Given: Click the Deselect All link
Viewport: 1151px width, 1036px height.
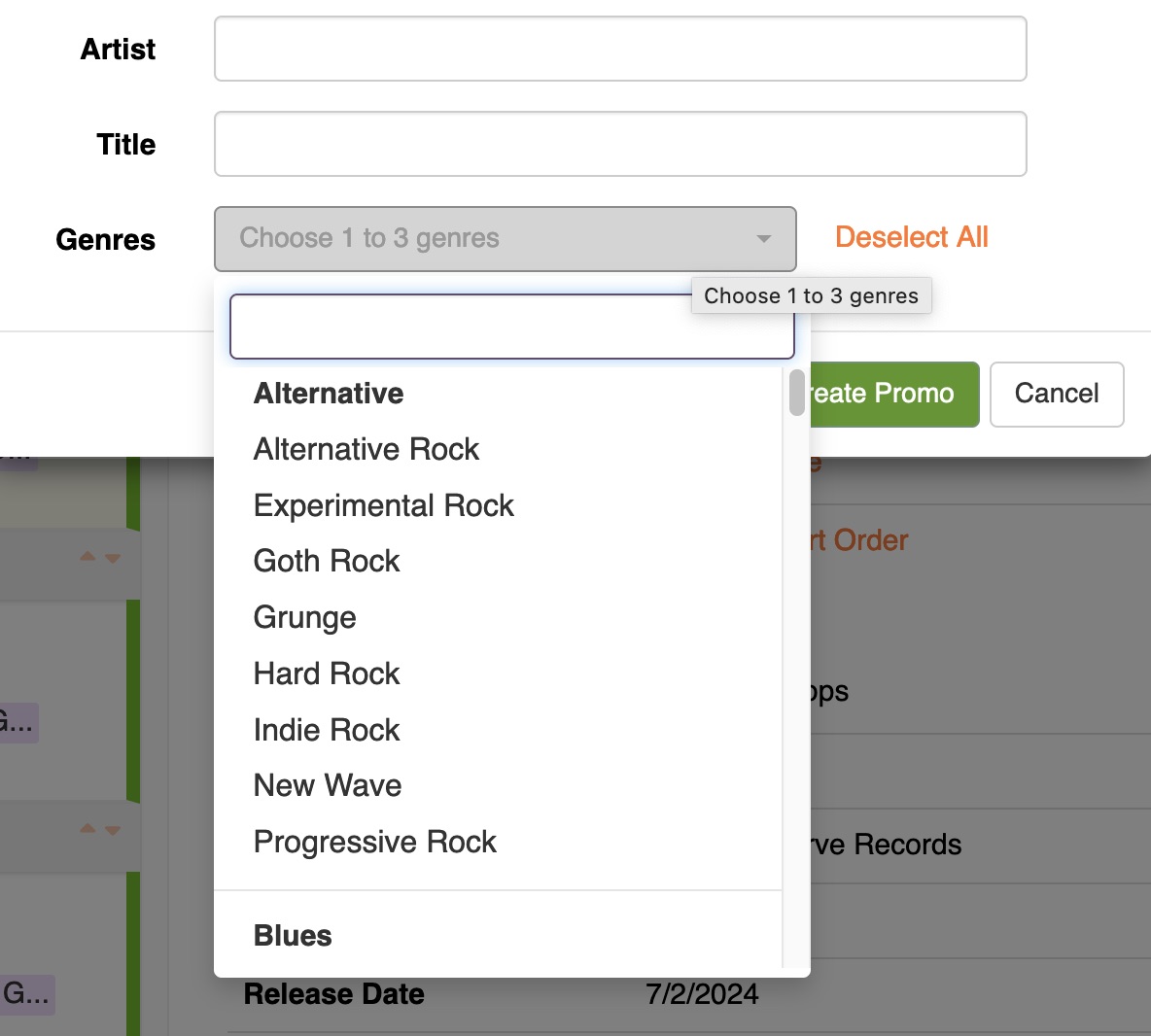Looking at the screenshot, I should coord(911,237).
